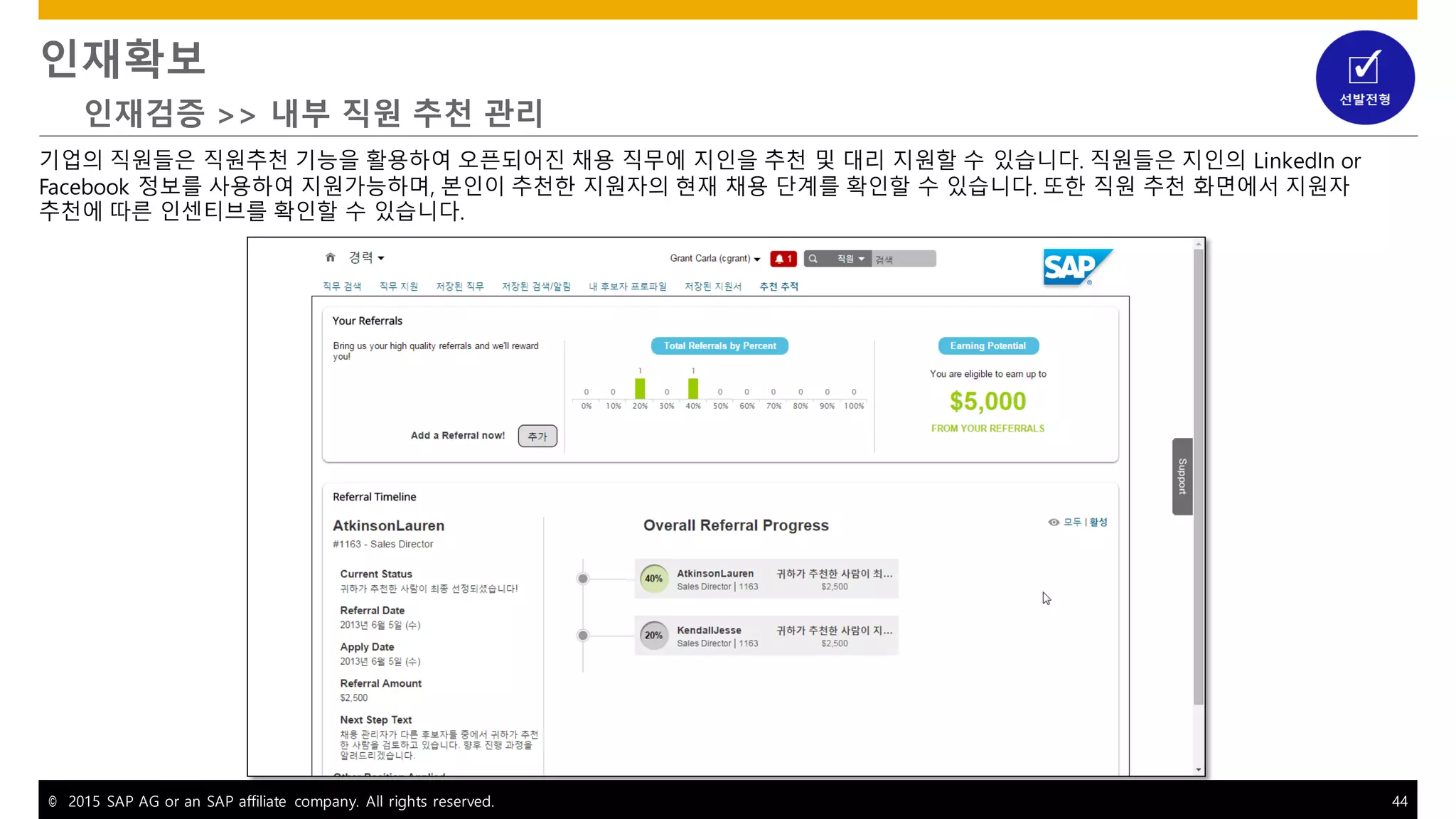Select the 추천 추적 tab
Screen dimensions: 1456x819
779,286
